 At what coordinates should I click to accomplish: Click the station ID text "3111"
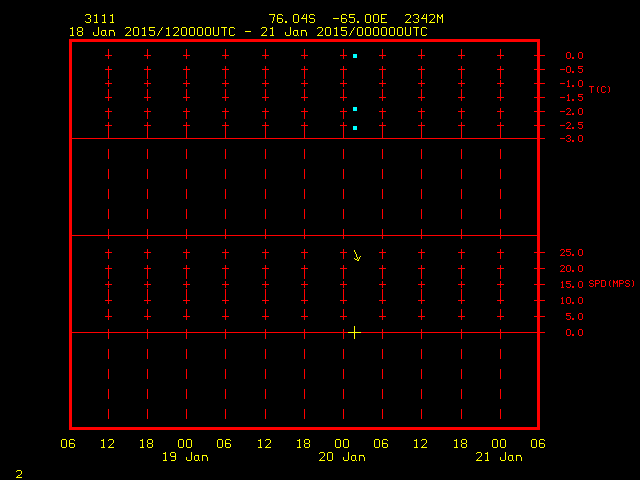[x=100, y=19]
